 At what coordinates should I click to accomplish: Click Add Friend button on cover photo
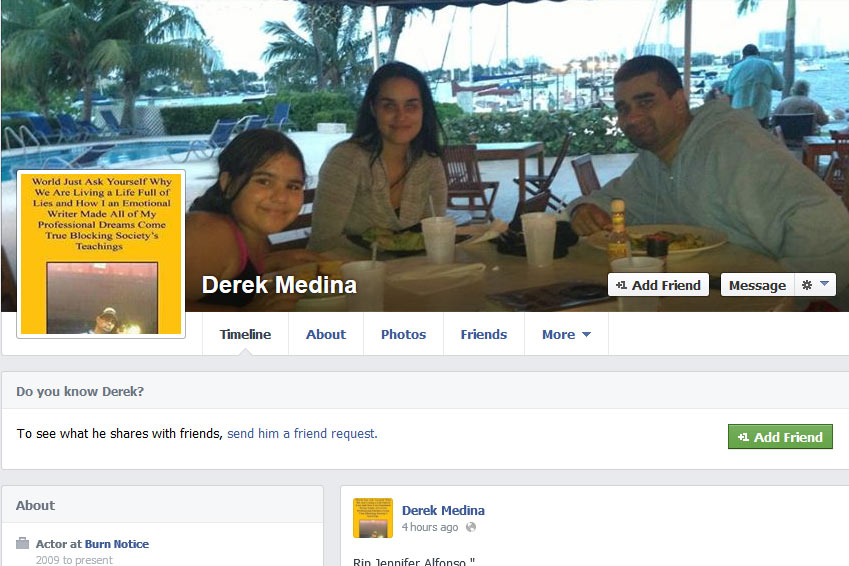(658, 285)
